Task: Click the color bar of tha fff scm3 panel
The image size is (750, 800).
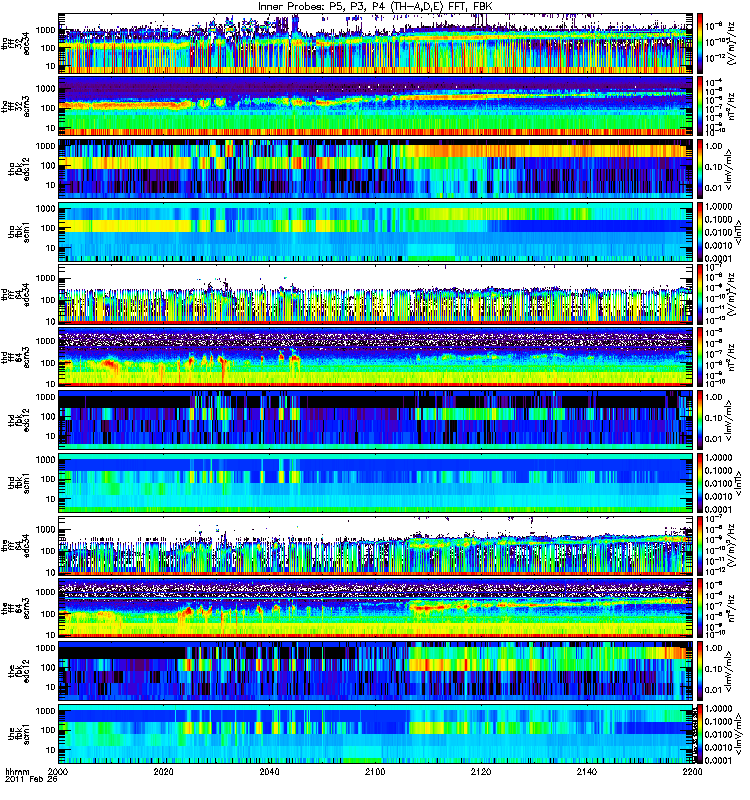Action: pyautogui.click(x=700, y=106)
